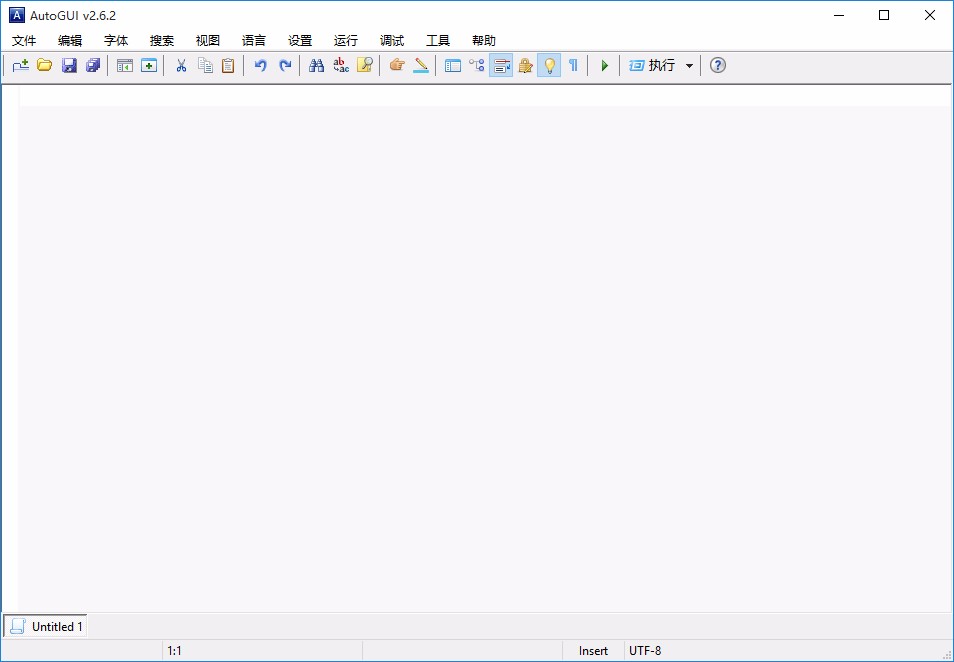Image resolution: width=954 pixels, height=662 pixels.
Task: Open the 编辑 menu
Action: 70,41
